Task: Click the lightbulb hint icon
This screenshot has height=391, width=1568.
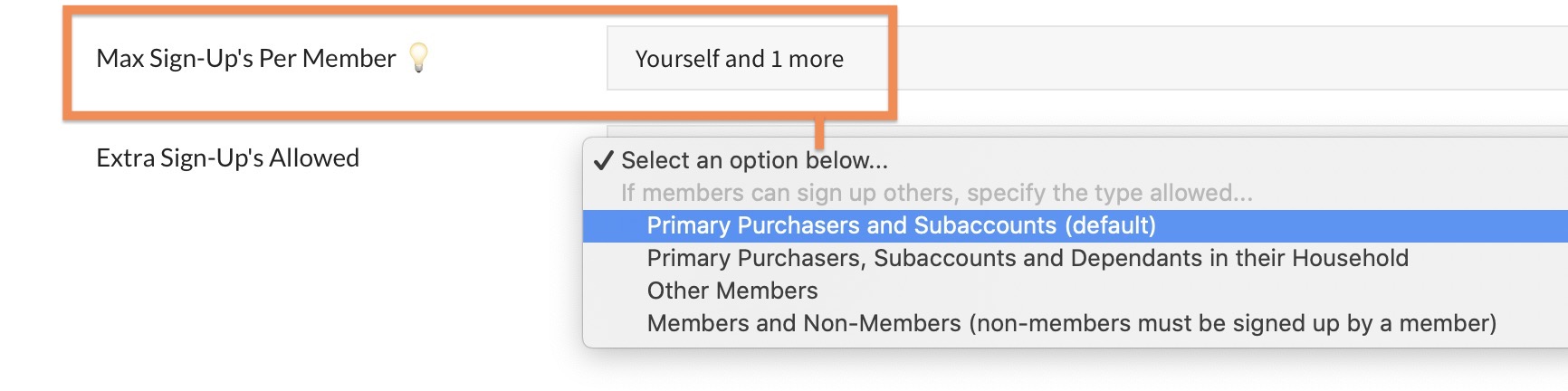Action: click(x=418, y=58)
